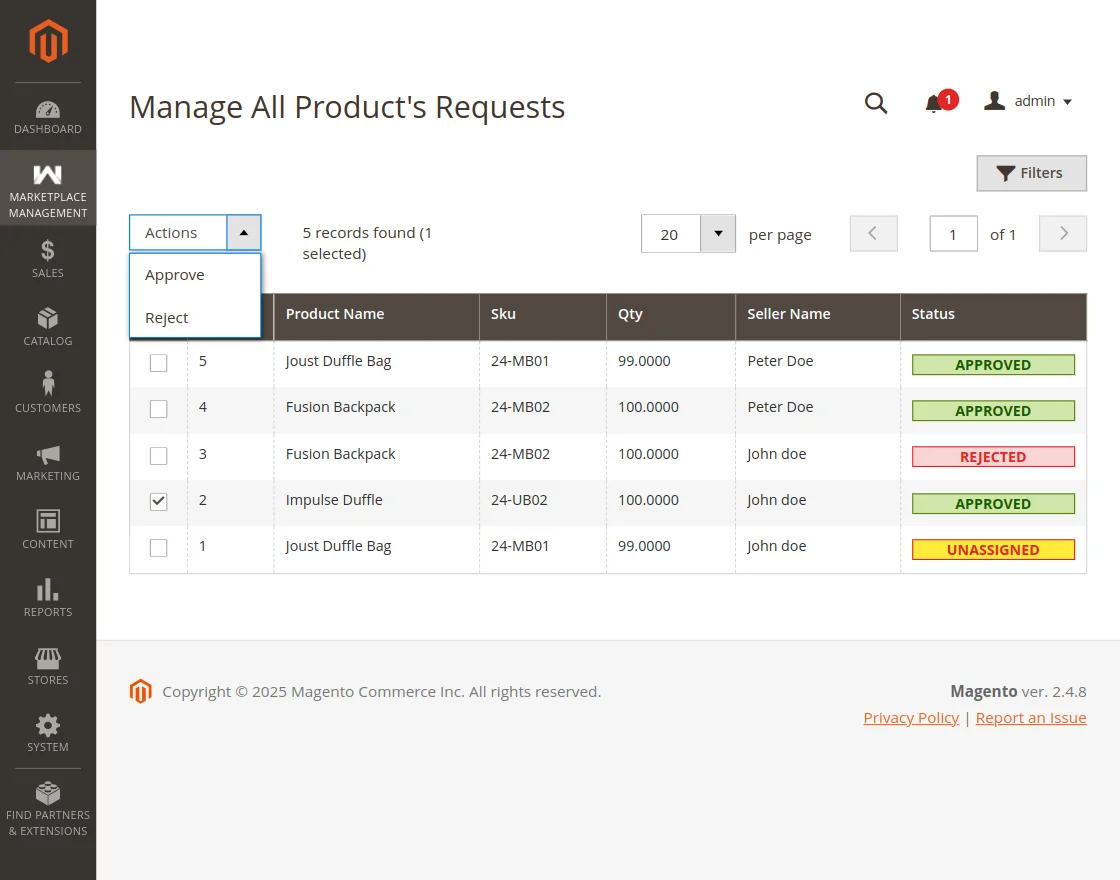Sort by Qty column header

point(671,314)
